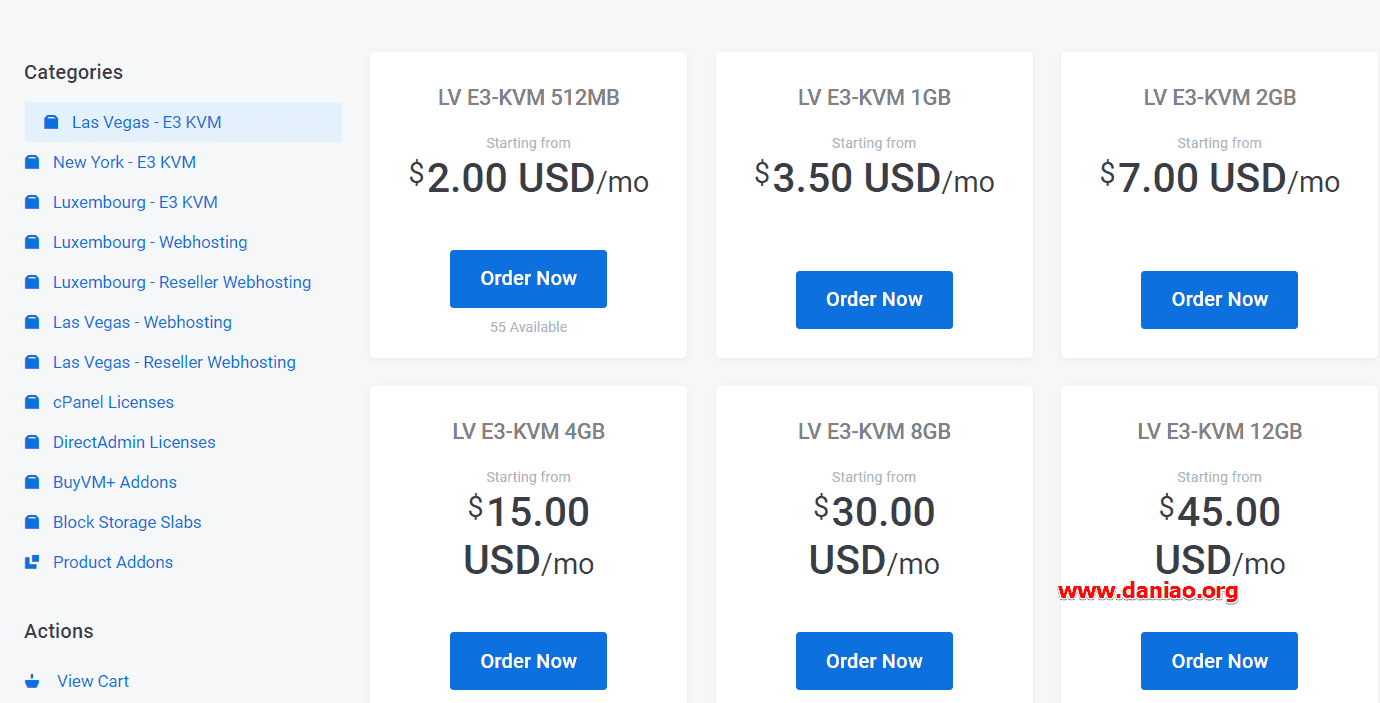Select Las Vegas - Webhosting category
This screenshot has height=703, width=1380.
[x=142, y=322]
